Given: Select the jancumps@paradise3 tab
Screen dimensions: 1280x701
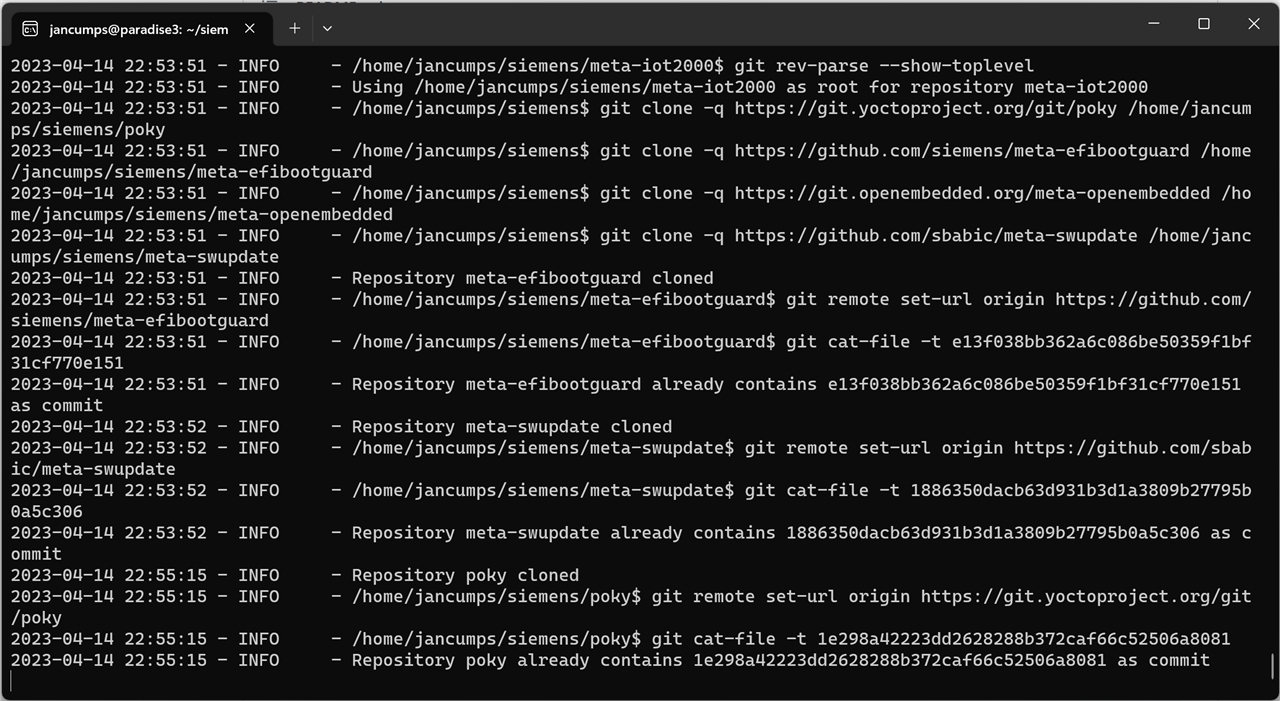Looking at the screenshot, I should click(x=138, y=29).
